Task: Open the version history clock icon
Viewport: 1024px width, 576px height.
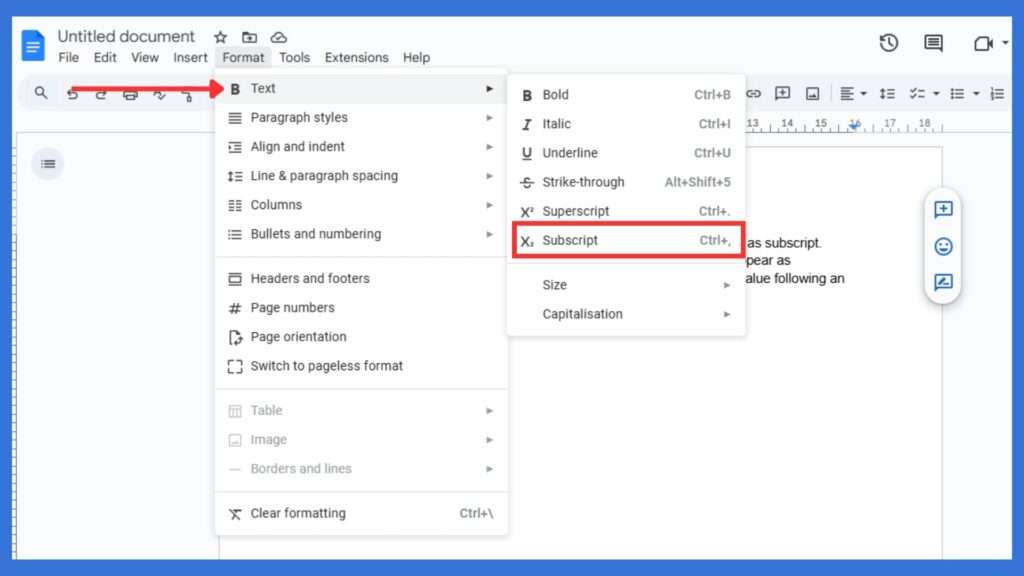Action: pos(888,43)
